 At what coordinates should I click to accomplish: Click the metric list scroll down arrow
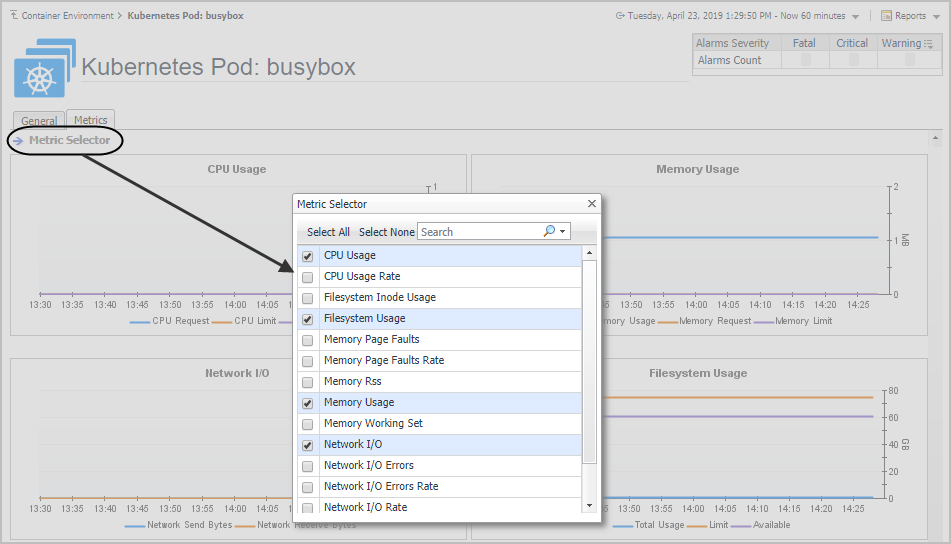click(589, 506)
